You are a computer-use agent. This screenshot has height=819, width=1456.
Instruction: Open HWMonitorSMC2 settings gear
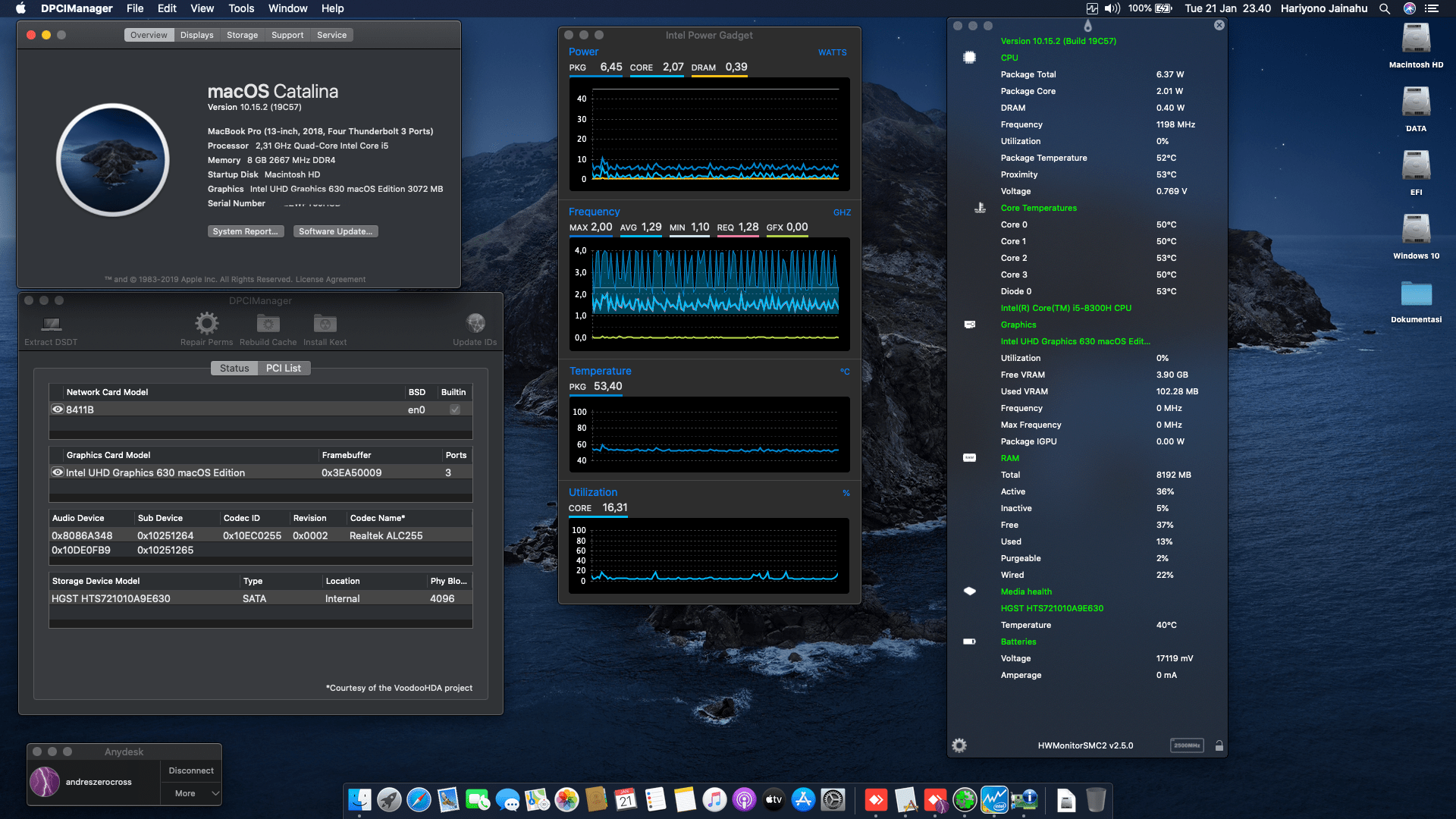(x=959, y=745)
